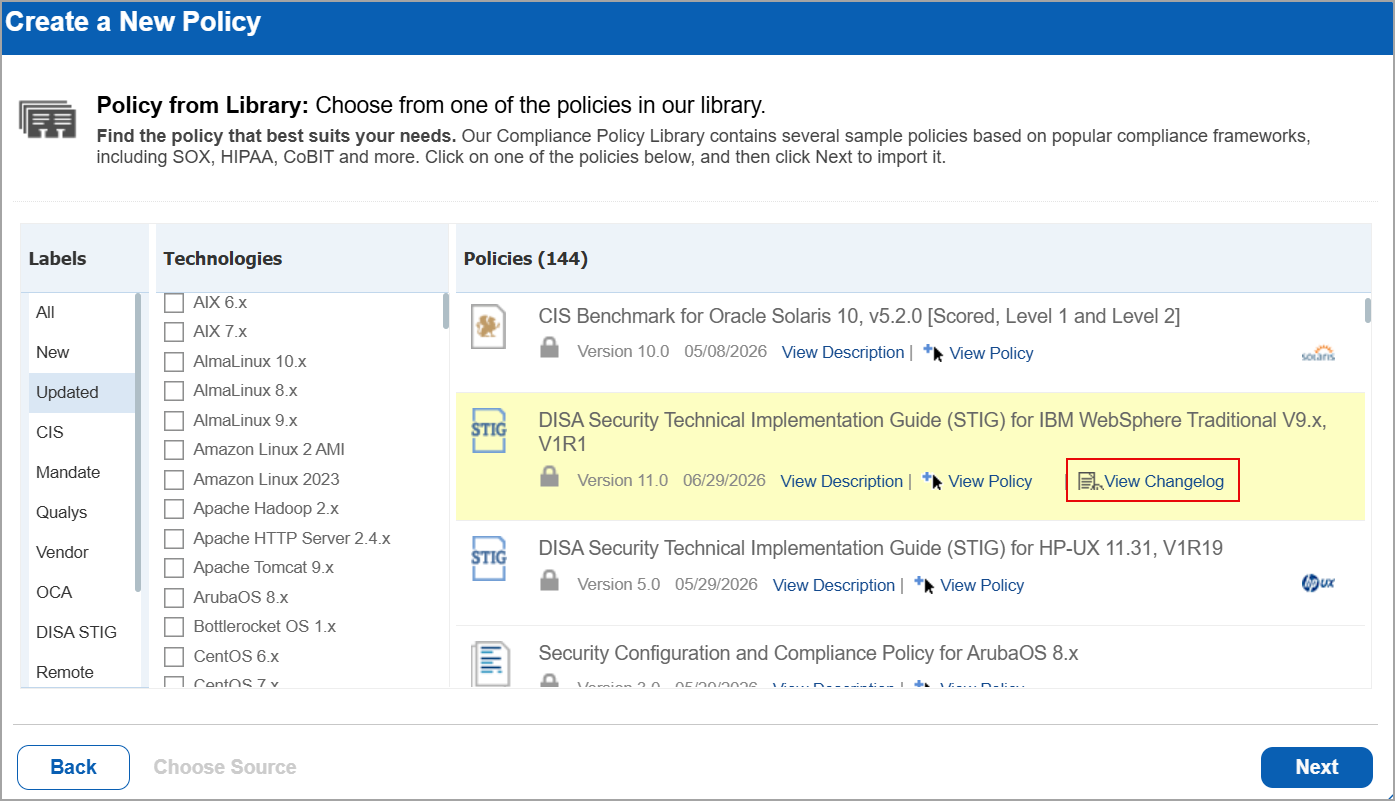The height and width of the screenshot is (801, 1395).
Task: Click the Next button
Action: 1316,767
